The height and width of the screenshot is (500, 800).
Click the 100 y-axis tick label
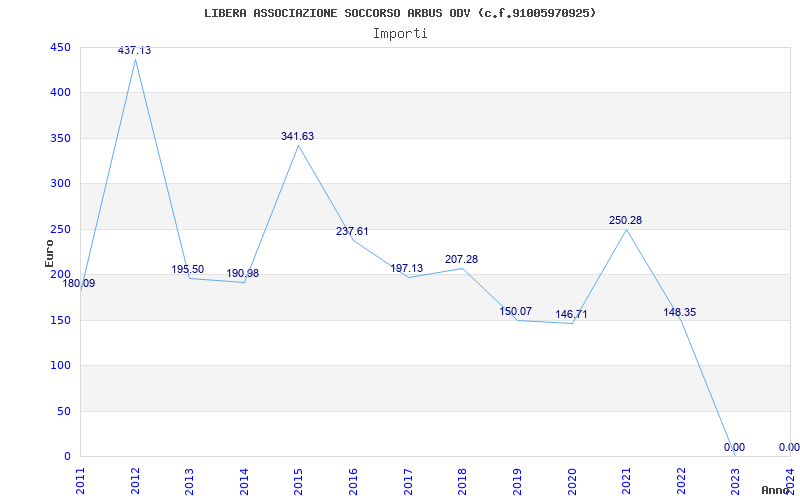click(60, 366)
